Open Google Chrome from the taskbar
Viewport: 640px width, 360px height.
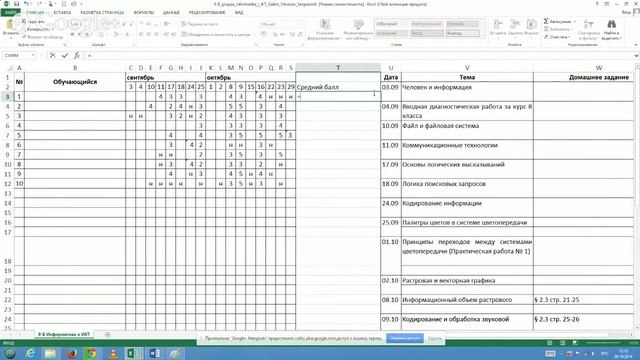click(91, 353)
